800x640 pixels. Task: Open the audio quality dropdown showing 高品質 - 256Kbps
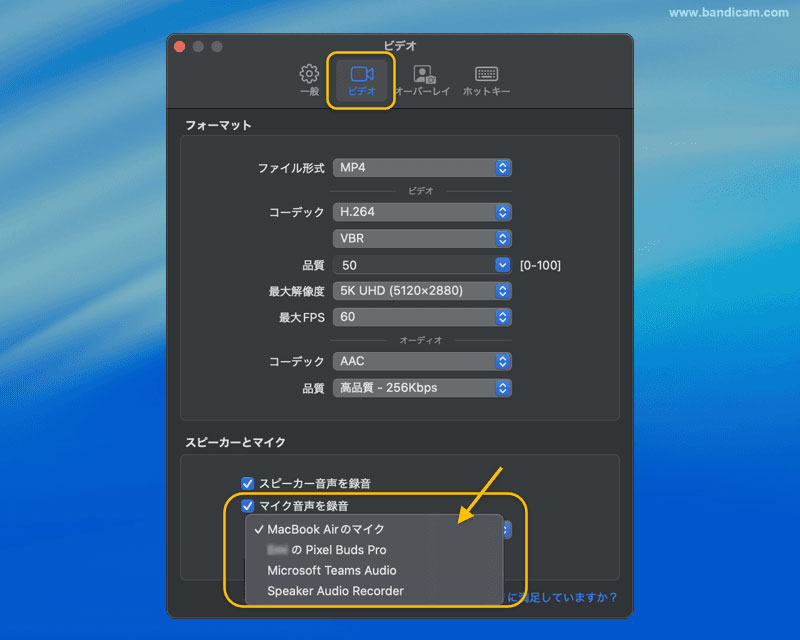pyautogui.click(x=422, y=388)
